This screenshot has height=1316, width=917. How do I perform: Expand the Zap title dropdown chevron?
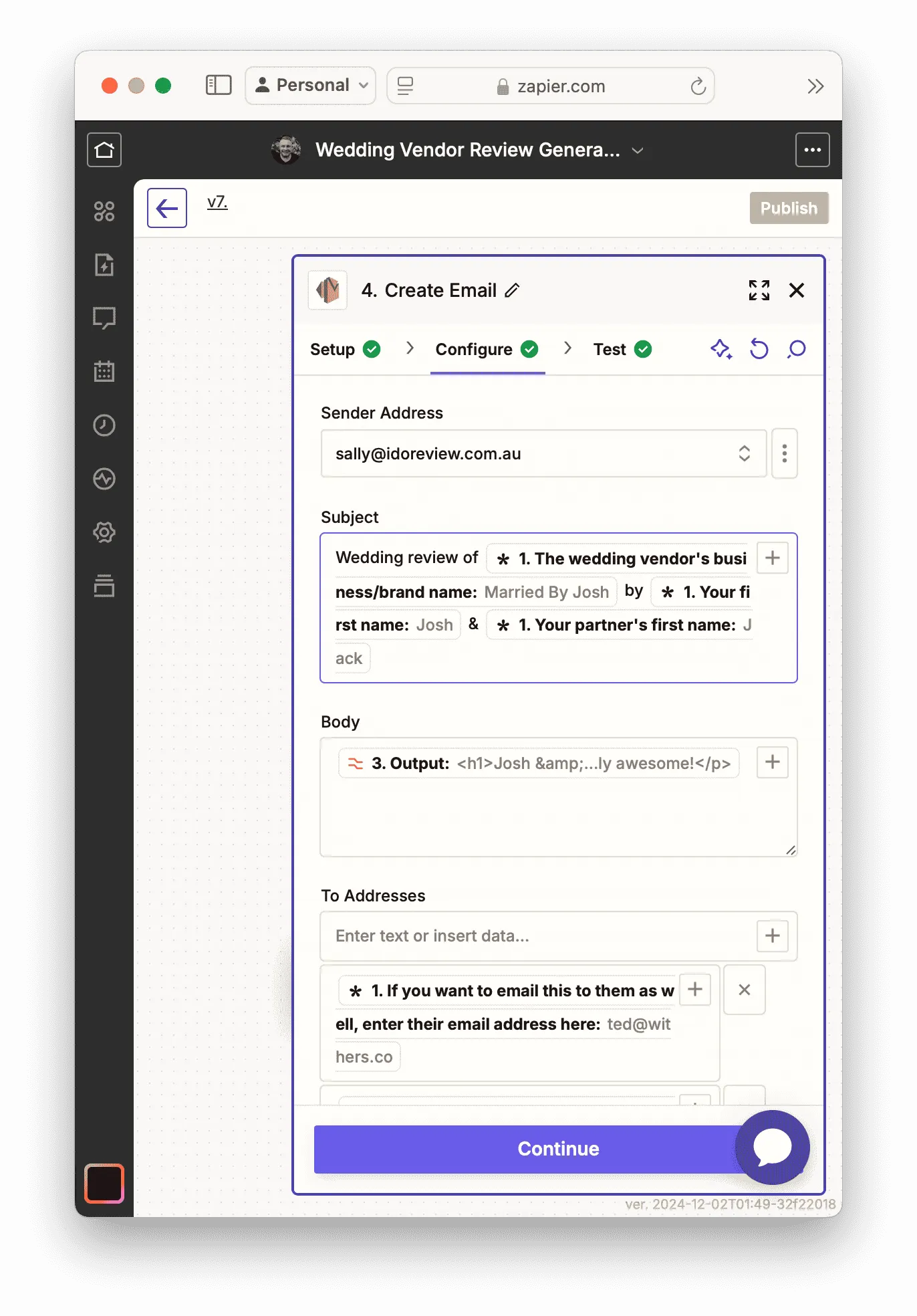tap(638, 150)
